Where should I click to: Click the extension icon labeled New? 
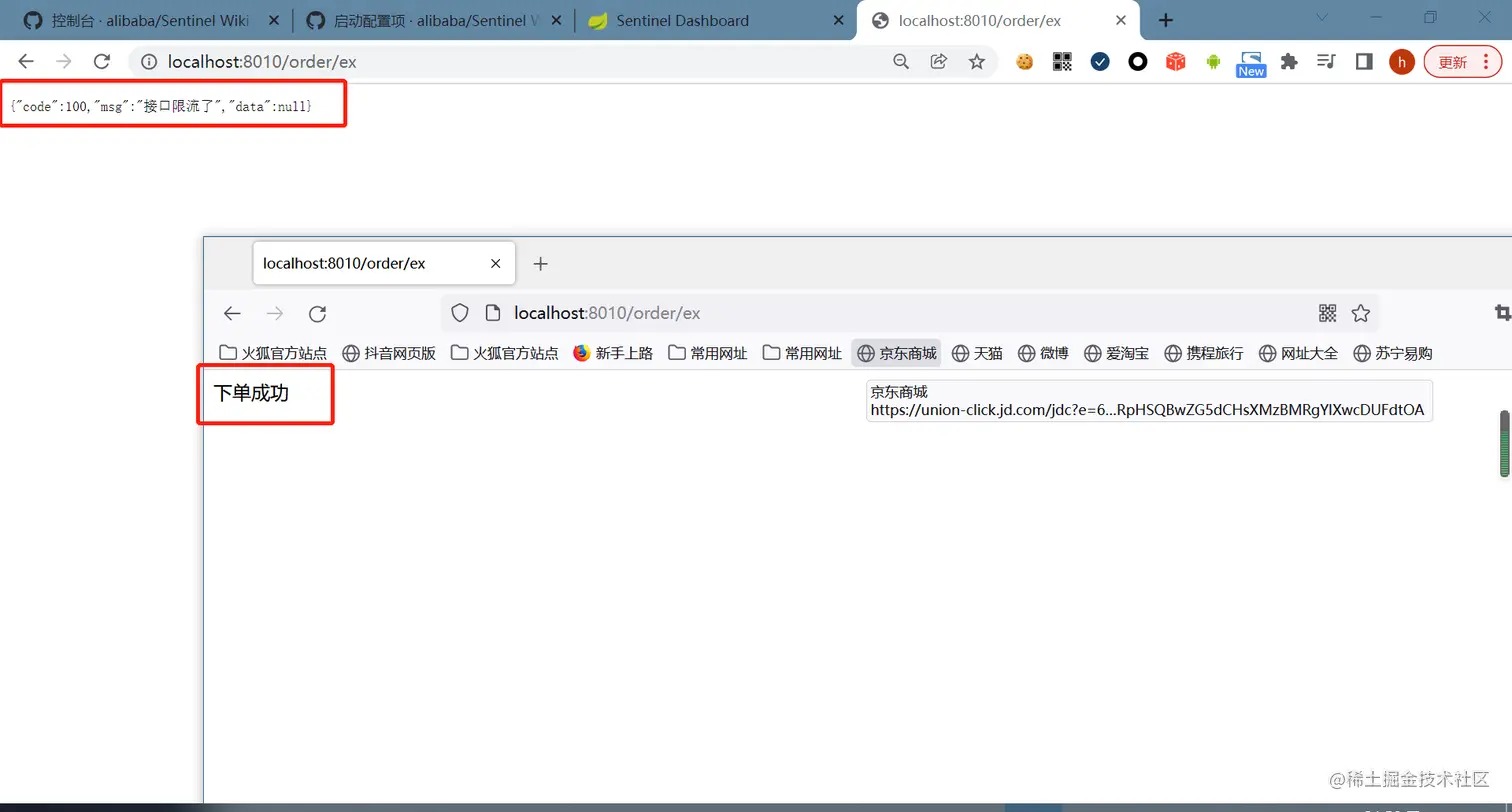tap(1251, 64)
